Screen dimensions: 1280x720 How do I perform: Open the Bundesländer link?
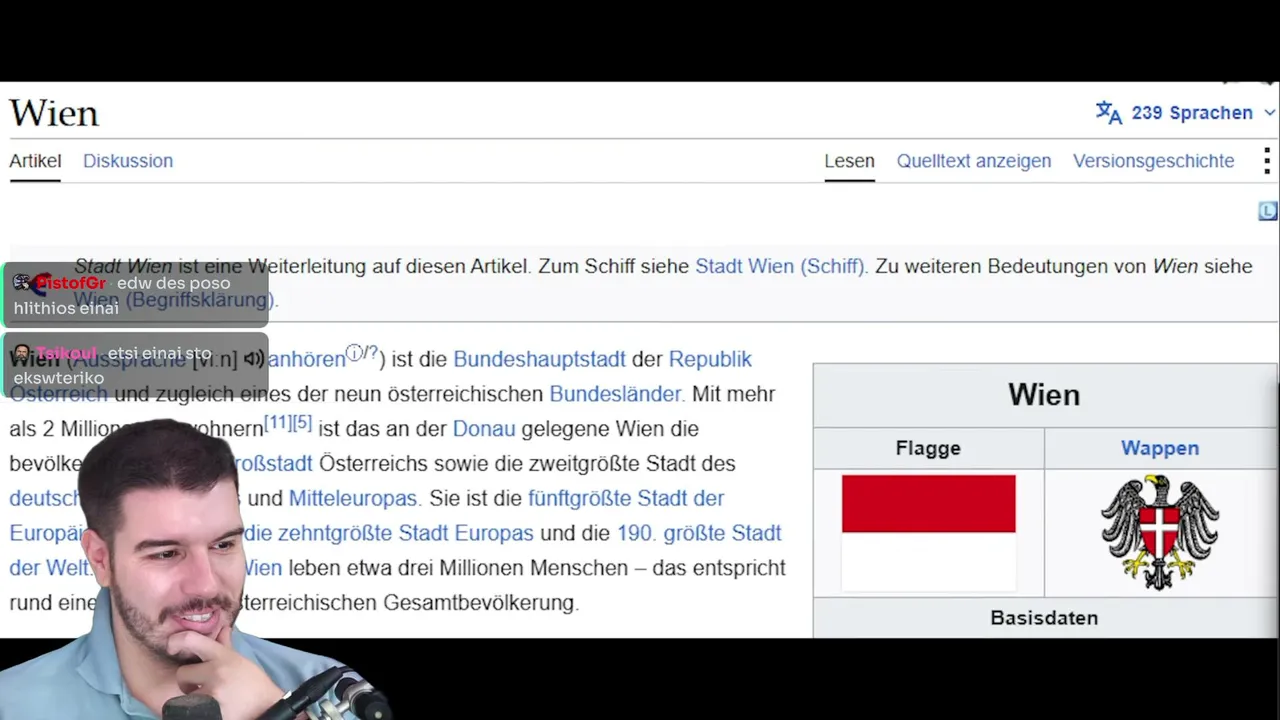(615, 394)
